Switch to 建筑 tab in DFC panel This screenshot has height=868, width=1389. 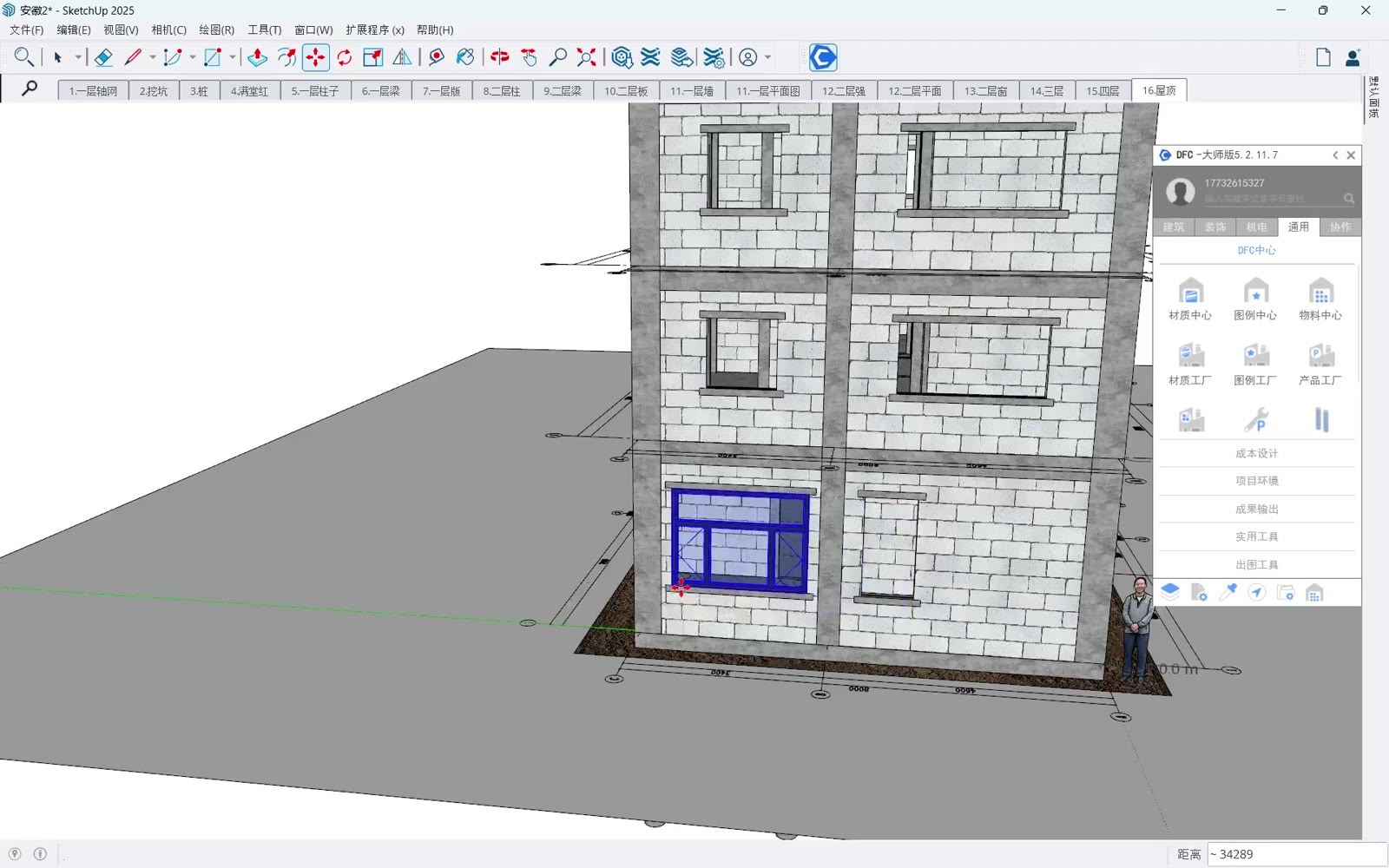[x=1174, y=227]
